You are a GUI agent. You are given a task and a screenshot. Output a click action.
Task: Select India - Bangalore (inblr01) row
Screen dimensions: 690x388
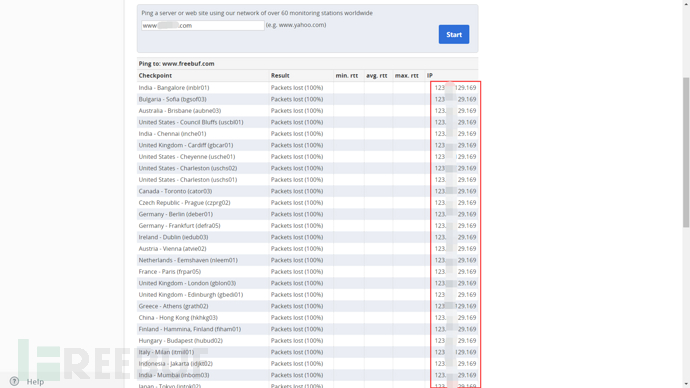307,88
